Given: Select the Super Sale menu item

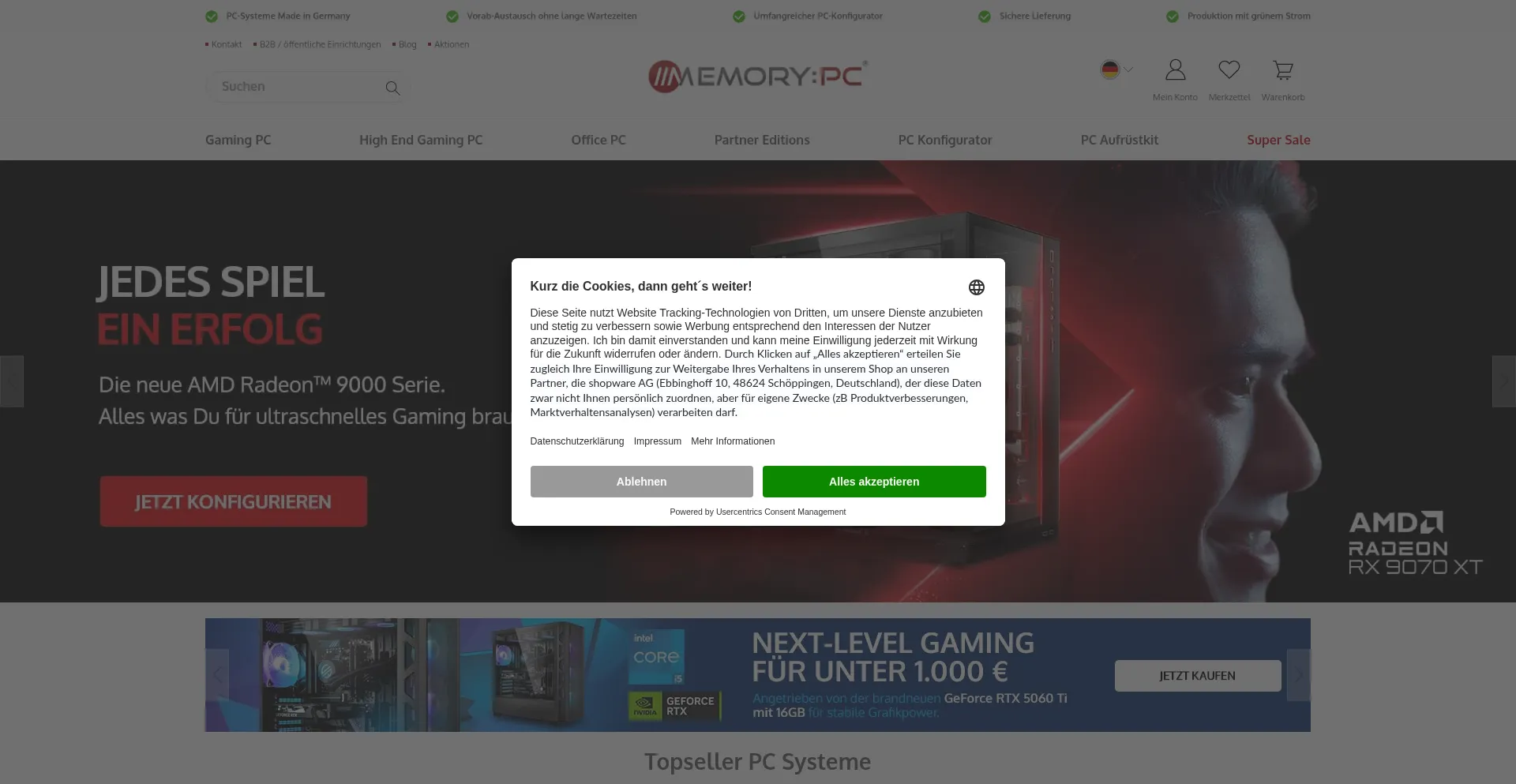Looking at the screenshot, I should click(x=1278, y=140).
